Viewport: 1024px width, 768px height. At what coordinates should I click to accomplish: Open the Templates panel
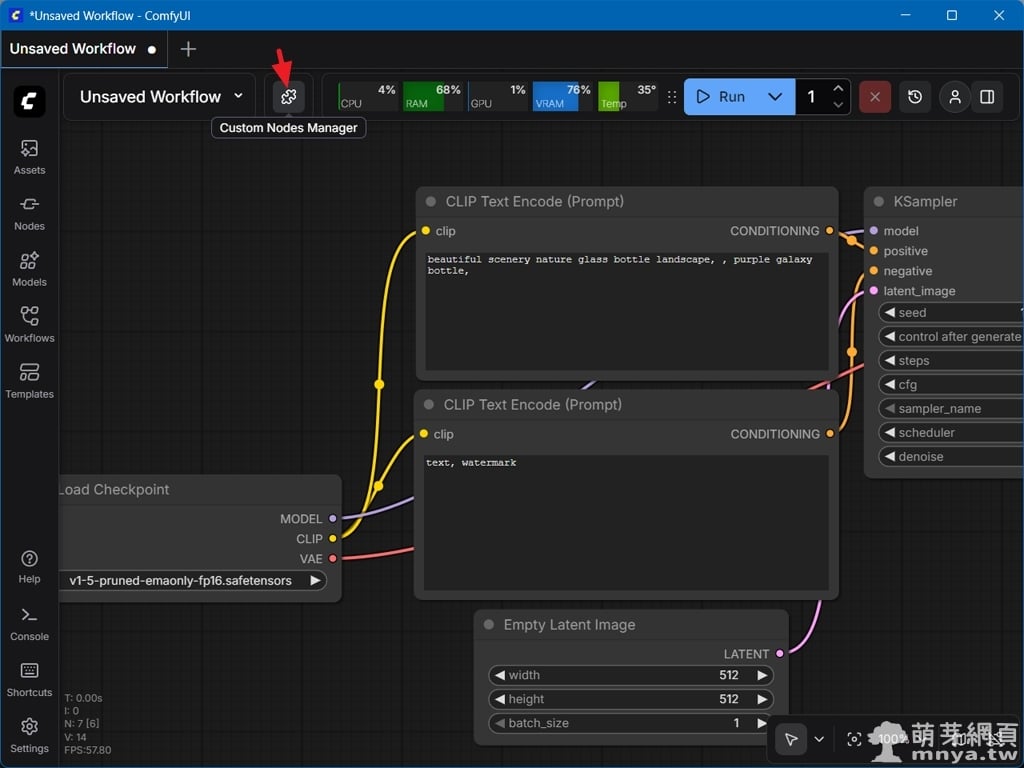click(x=29, y=380)
